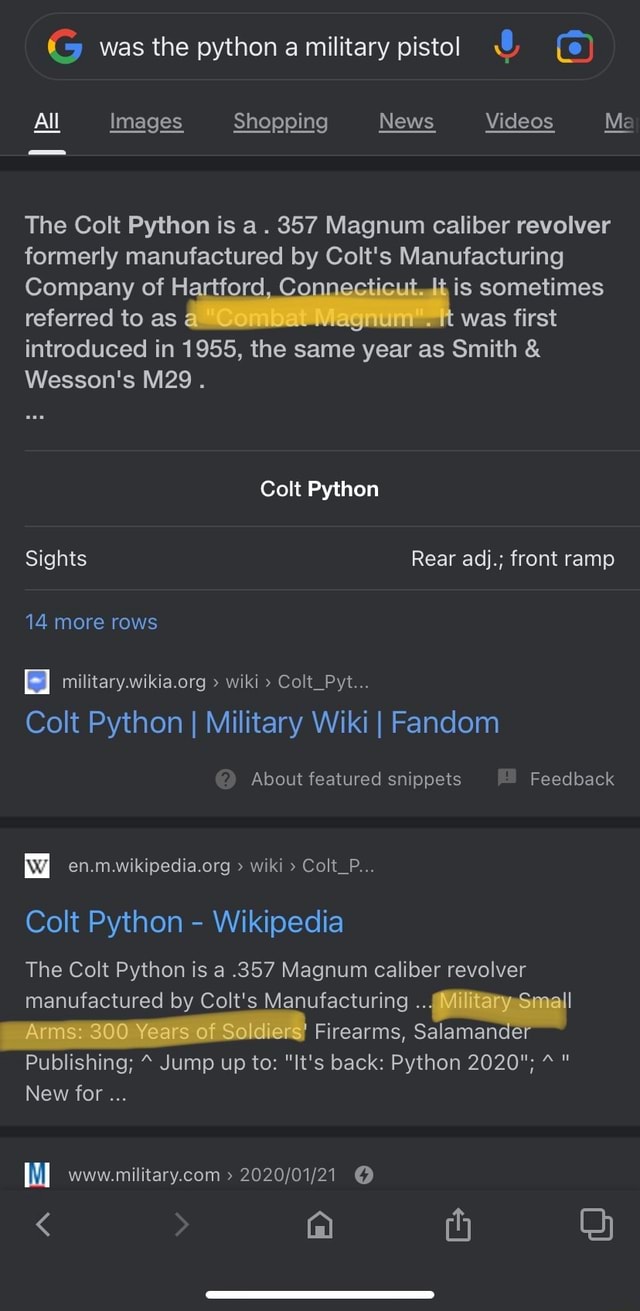Switch to the Images tab

point(146,122)
